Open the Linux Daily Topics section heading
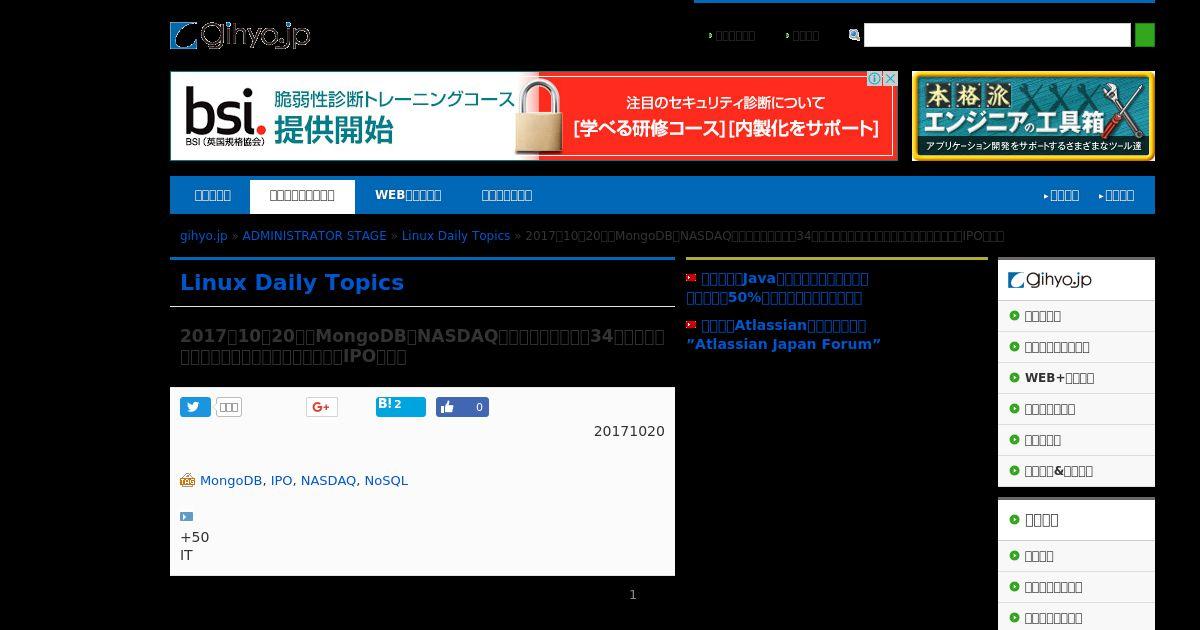This screenshot has height=630, width=1200. (292, 283)
